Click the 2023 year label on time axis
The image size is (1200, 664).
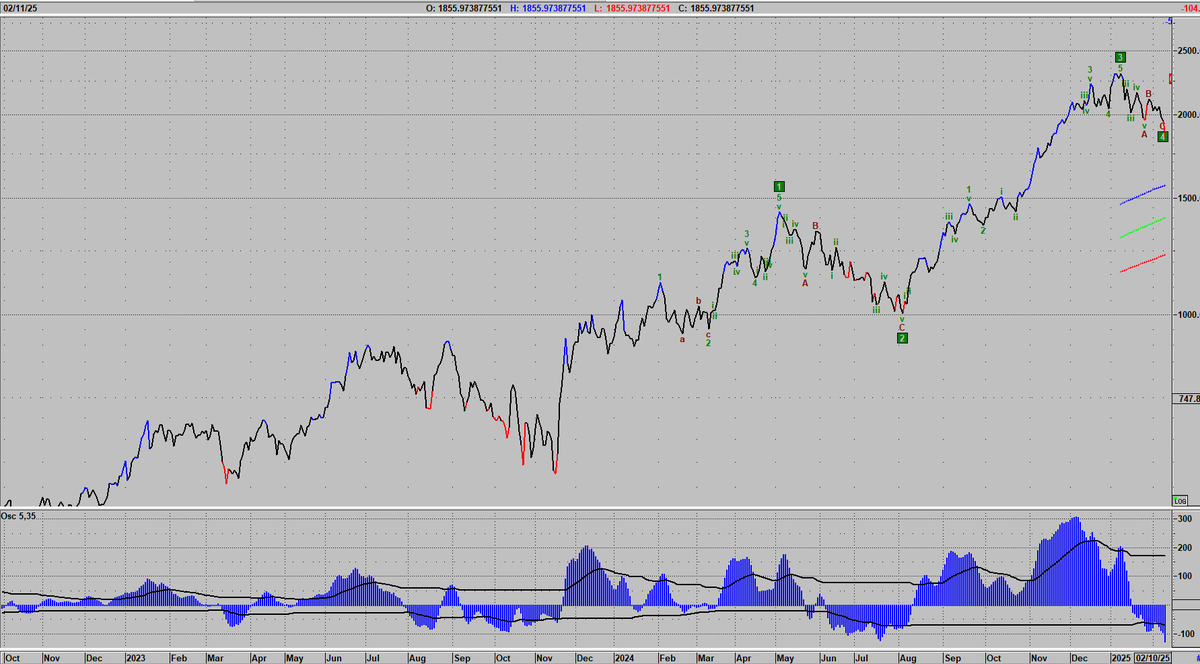tap(136, 659)
